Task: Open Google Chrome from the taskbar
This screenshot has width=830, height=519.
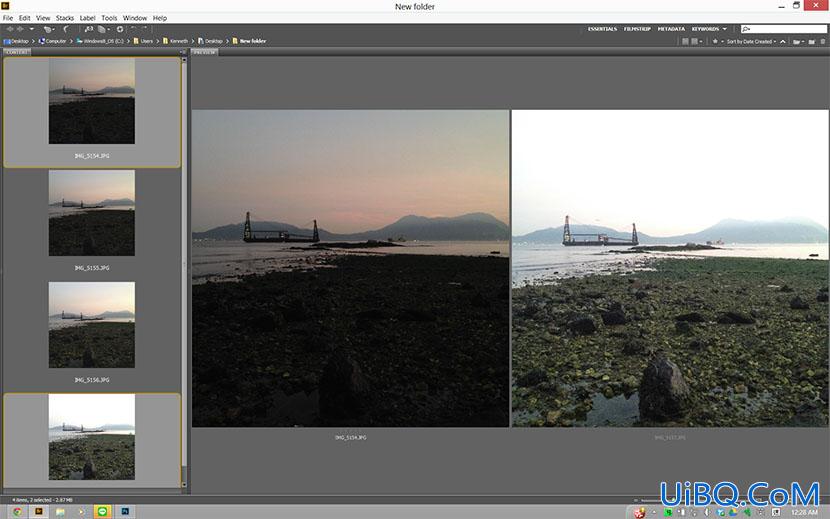Action: [x=17, y=512]
